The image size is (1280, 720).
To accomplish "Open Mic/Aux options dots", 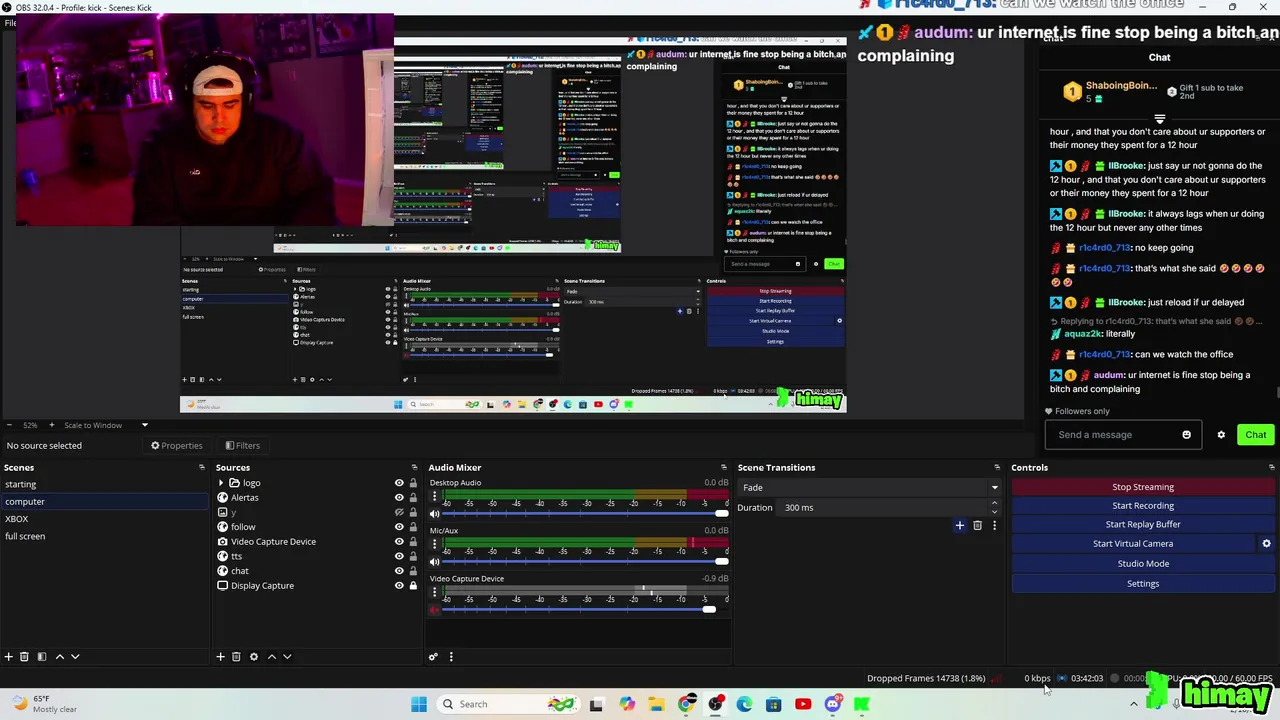I will (434, 544).
